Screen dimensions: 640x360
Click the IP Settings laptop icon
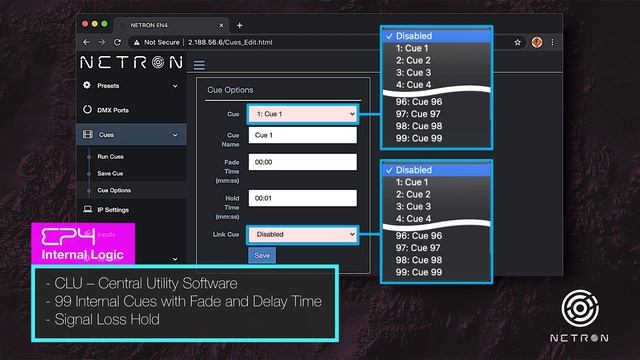coord(88,209)
